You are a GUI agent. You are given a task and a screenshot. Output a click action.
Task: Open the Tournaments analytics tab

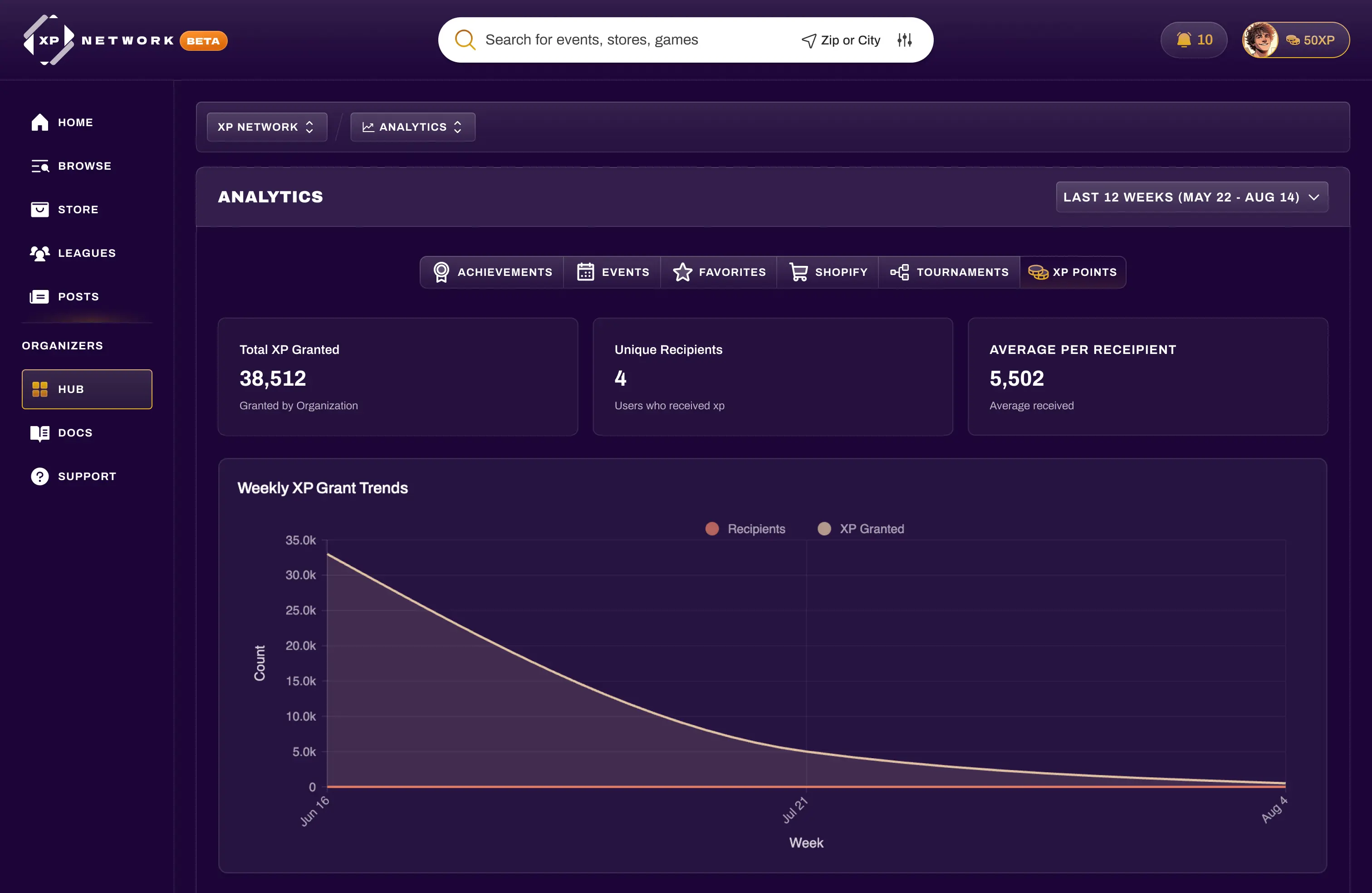click(x=949, y=271)
